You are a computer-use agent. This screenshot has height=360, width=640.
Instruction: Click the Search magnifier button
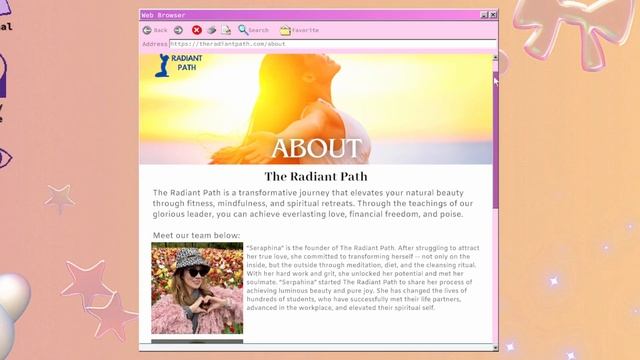click(x=253, y=30)
